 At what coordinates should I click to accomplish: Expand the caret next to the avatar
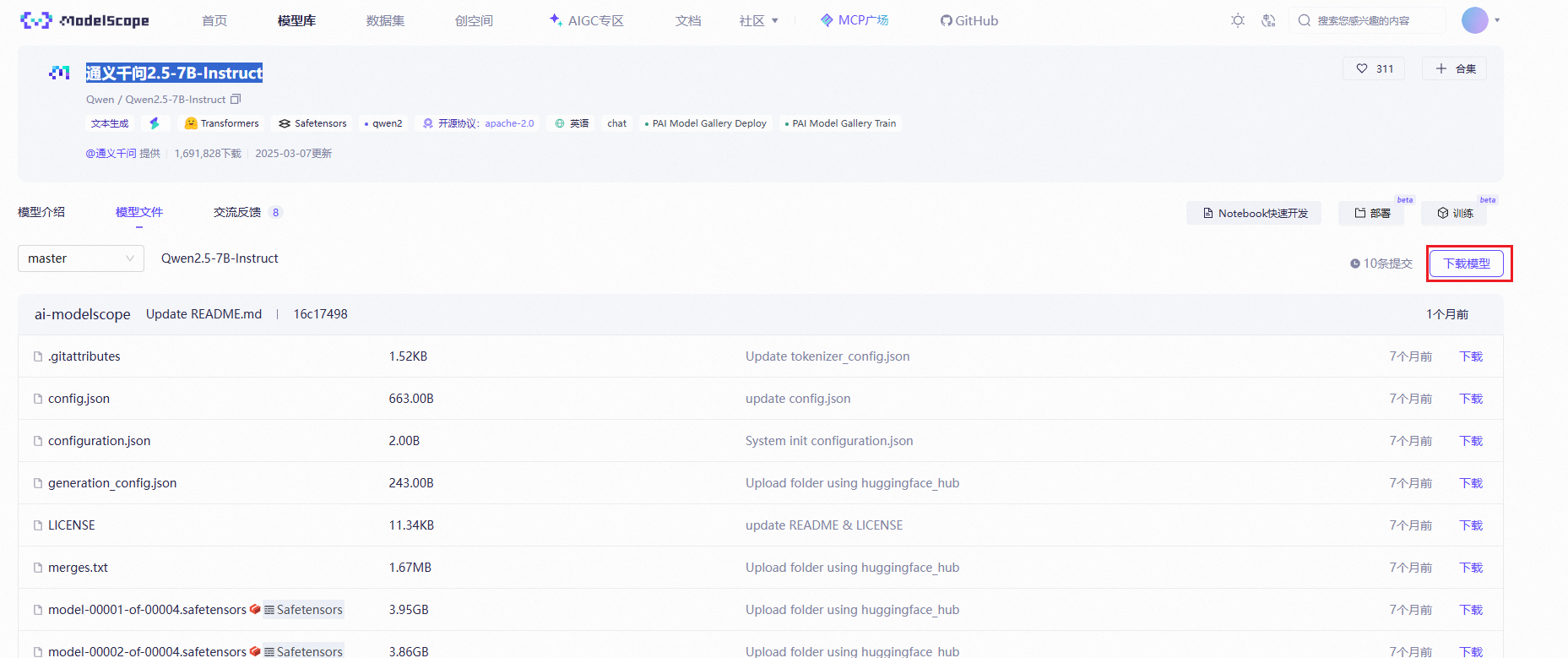pyautogui.click(x=1497, y=20)
